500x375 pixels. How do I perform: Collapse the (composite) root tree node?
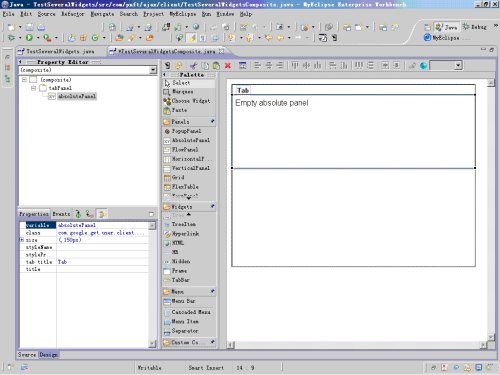click(24, 80)
